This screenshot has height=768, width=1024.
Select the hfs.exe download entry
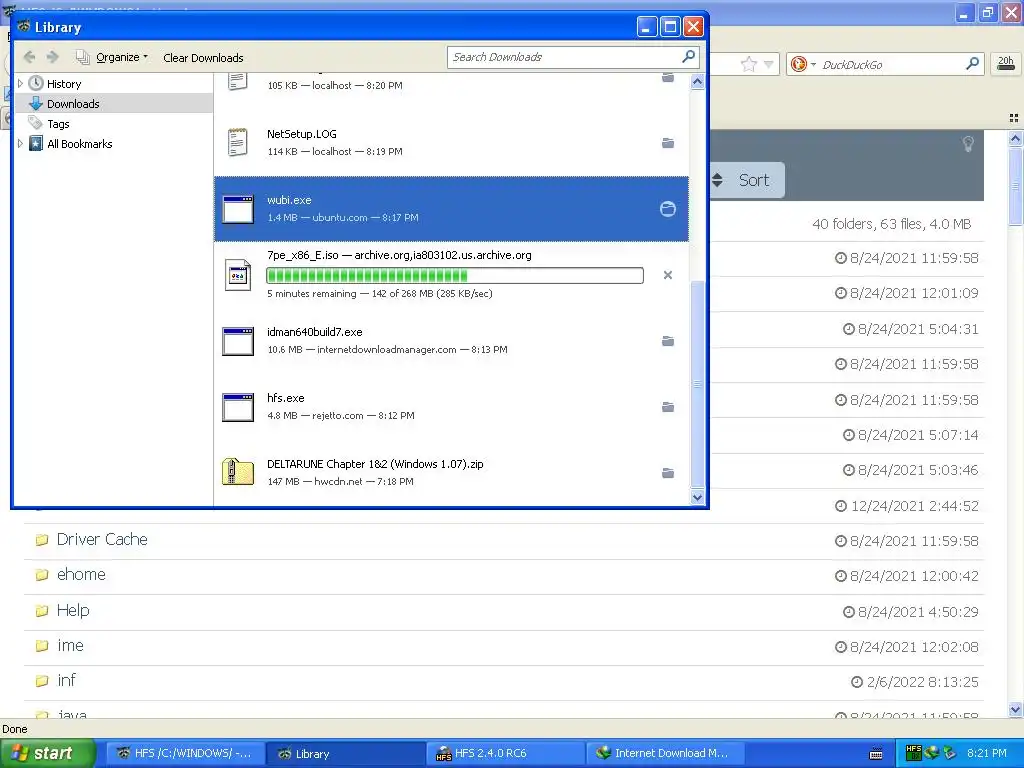(451, 407)
